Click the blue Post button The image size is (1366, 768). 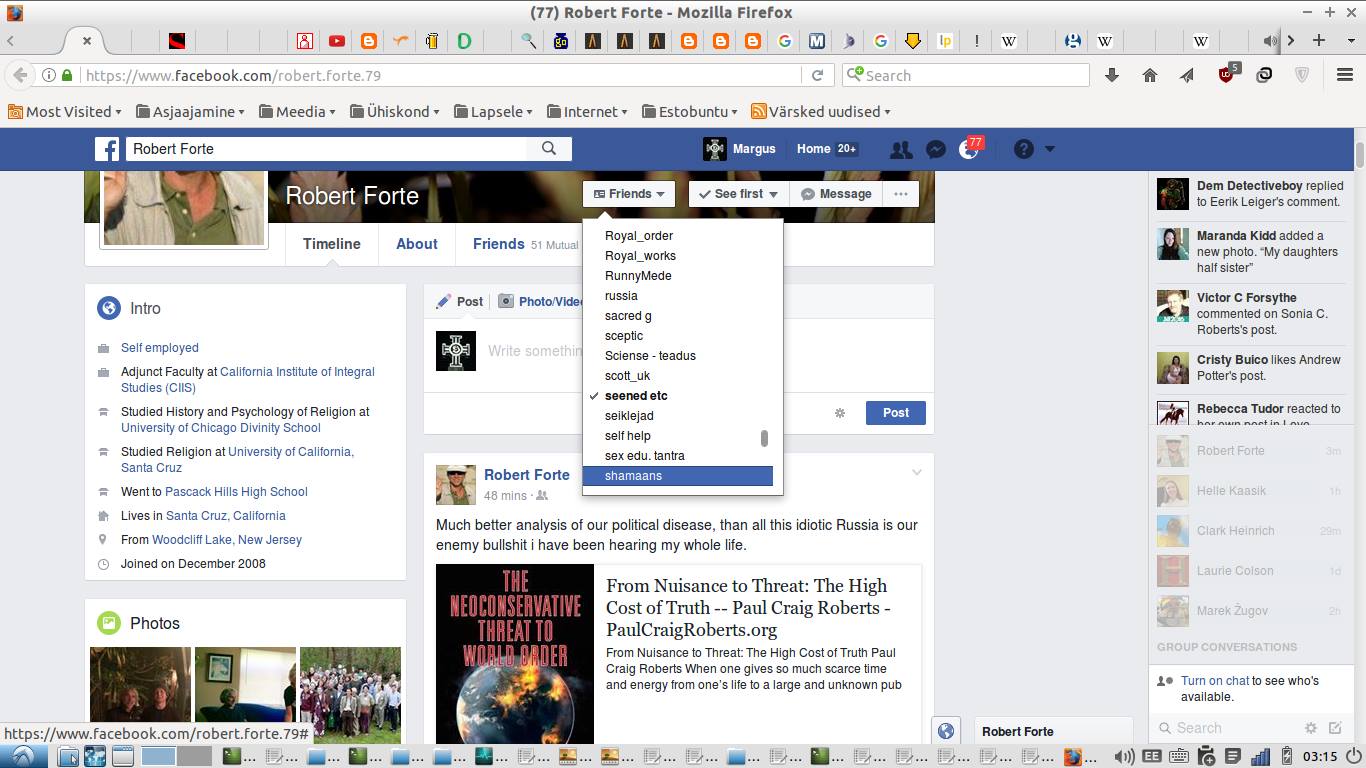coord(896,413)
